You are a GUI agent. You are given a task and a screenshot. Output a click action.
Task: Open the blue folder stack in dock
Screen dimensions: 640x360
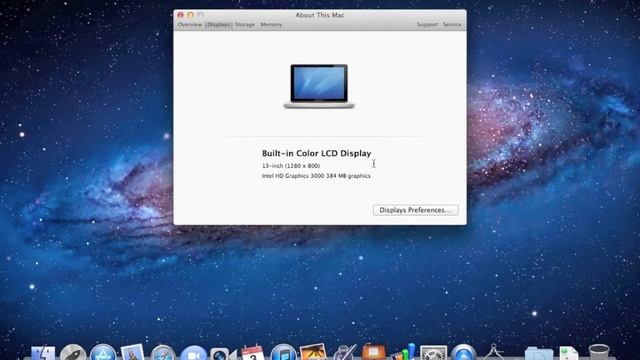pyautogui.click(x=539, y=354)
